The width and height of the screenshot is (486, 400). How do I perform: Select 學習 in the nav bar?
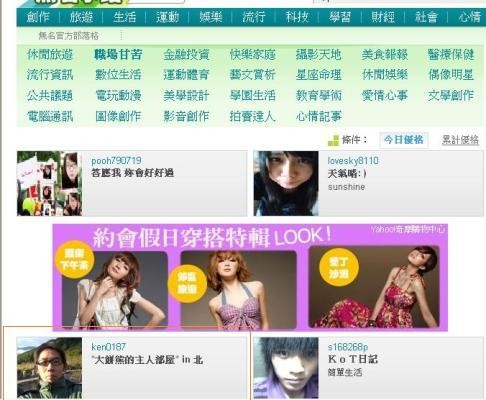tap(340, 17)
